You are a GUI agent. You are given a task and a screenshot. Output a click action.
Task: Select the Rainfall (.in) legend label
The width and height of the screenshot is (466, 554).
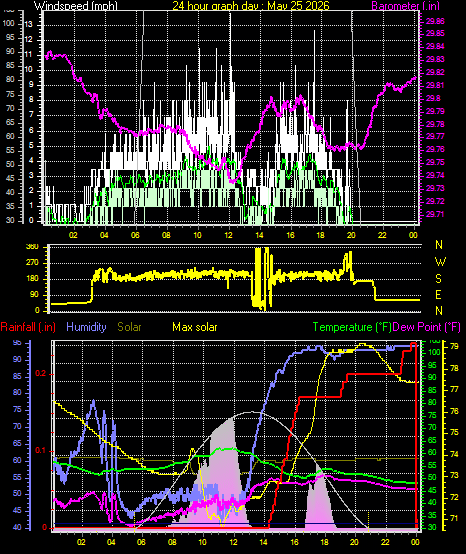[x=28, y=327]
